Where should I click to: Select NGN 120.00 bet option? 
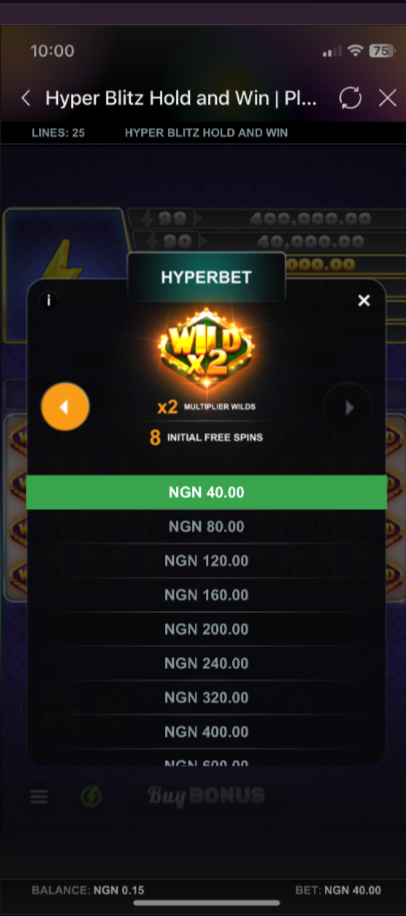207,561
